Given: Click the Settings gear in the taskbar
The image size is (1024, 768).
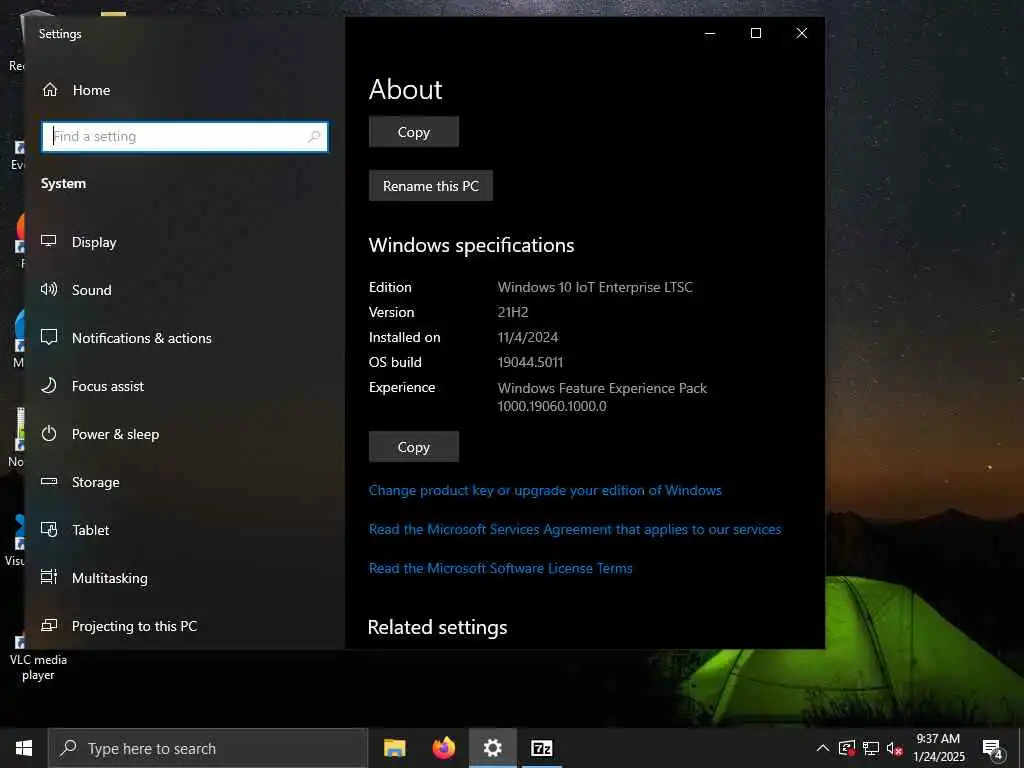Looking at the screenshot, I should (493, 748).
